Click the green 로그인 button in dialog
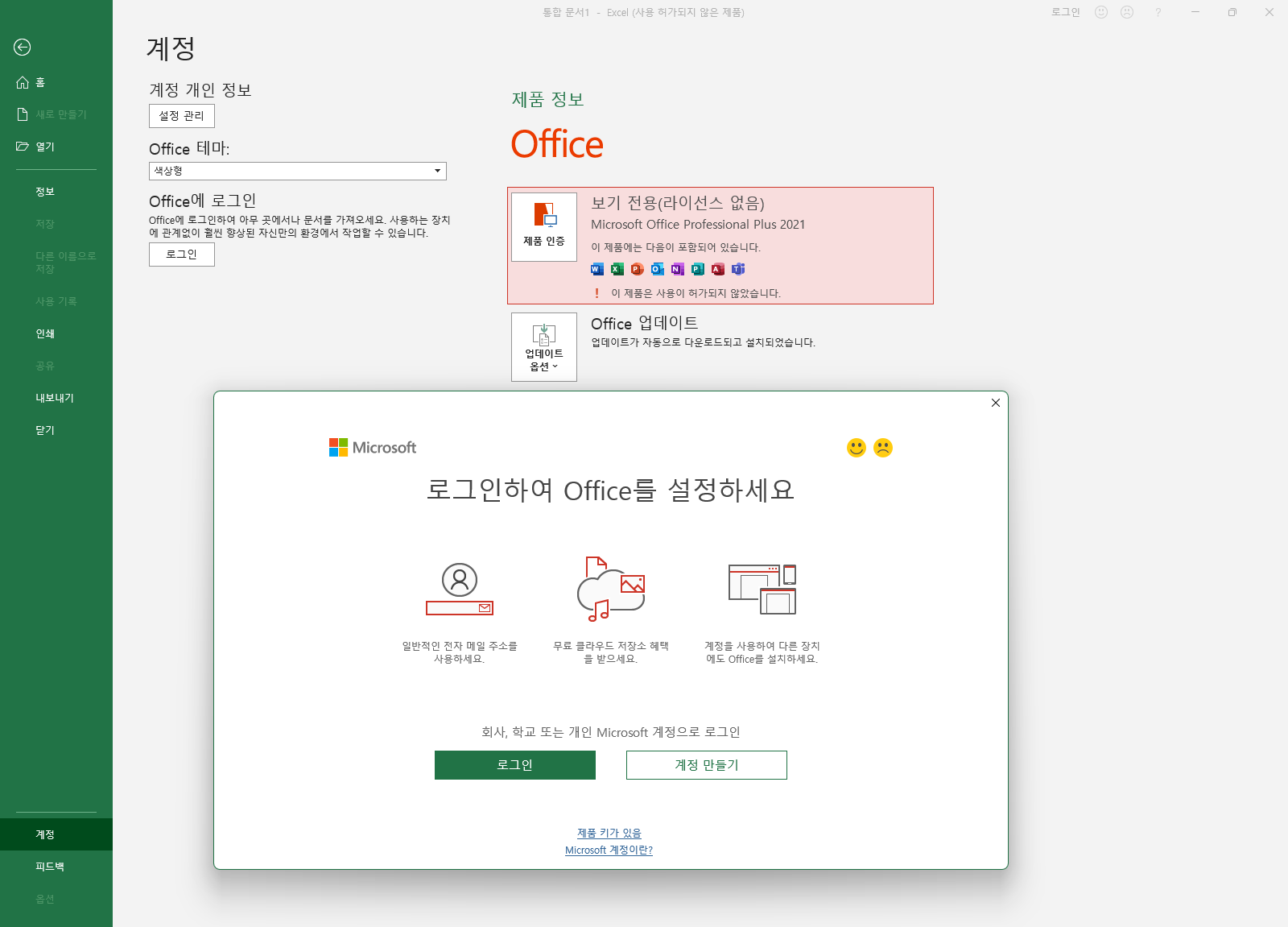The width and height of the screenshot is (1288, 927). (x=515, y=765)
